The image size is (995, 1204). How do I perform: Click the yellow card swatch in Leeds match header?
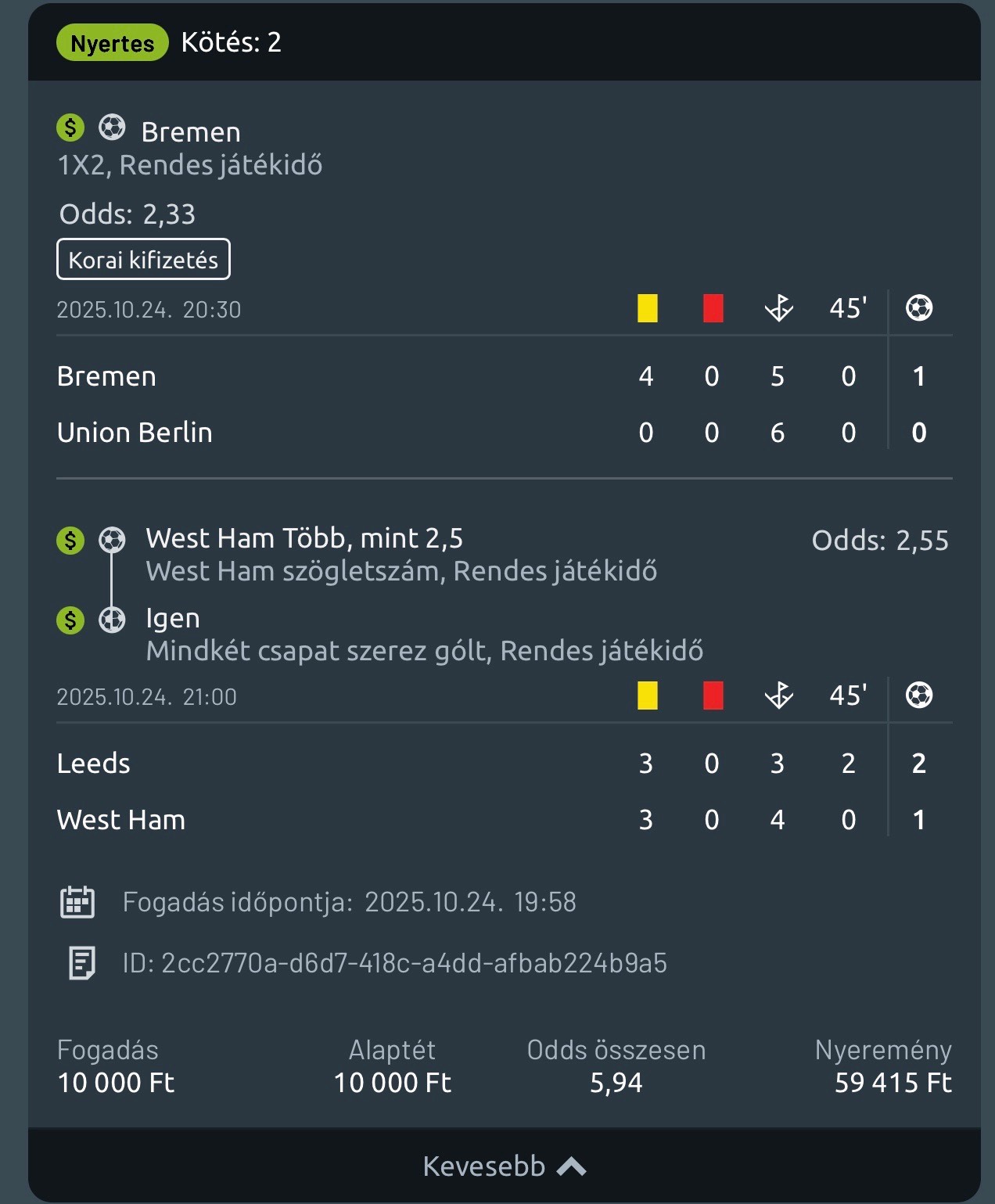[x=647, y=695]
